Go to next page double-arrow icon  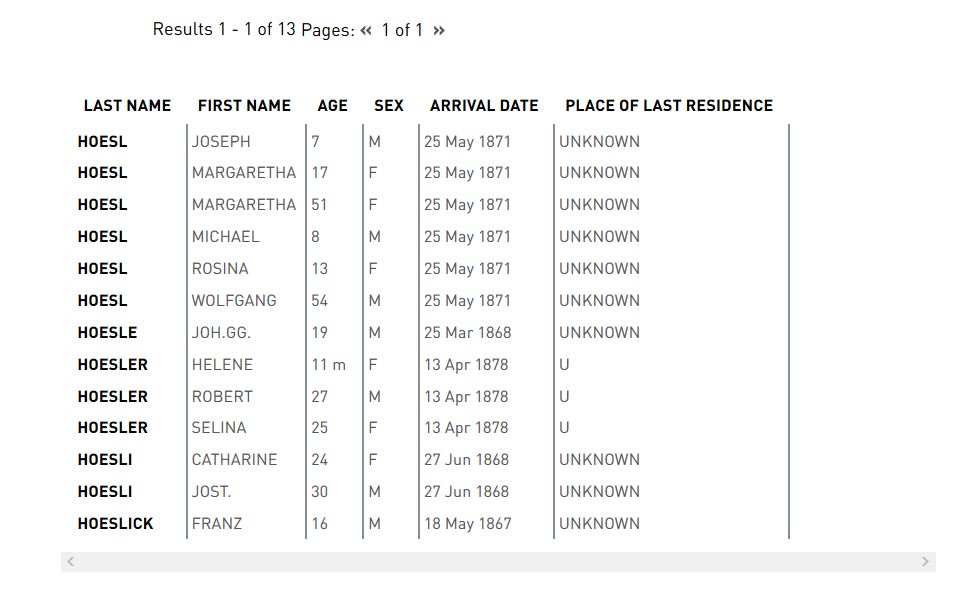tap(439, 31)
